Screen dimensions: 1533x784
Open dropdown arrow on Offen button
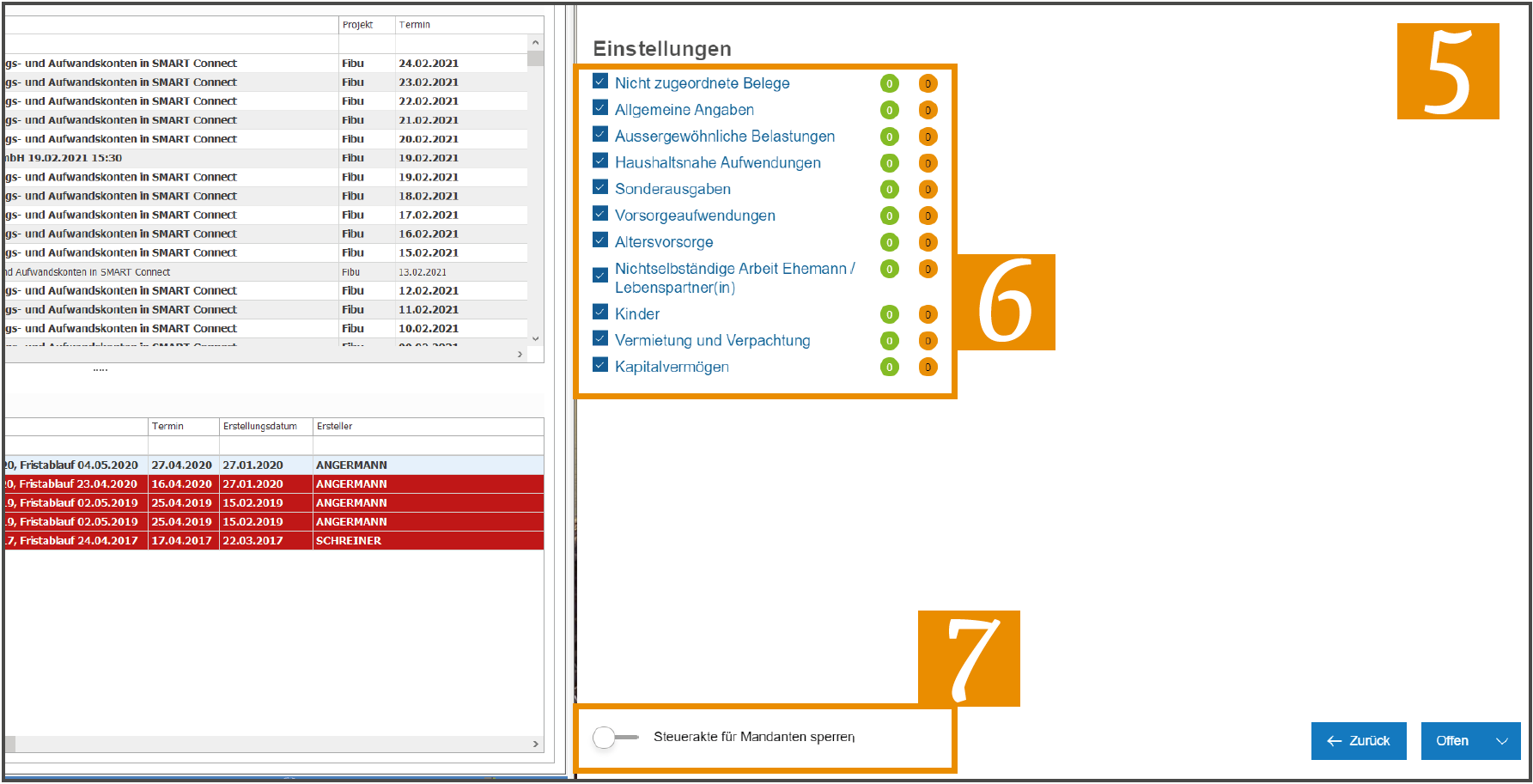[x=1502, y=741]
